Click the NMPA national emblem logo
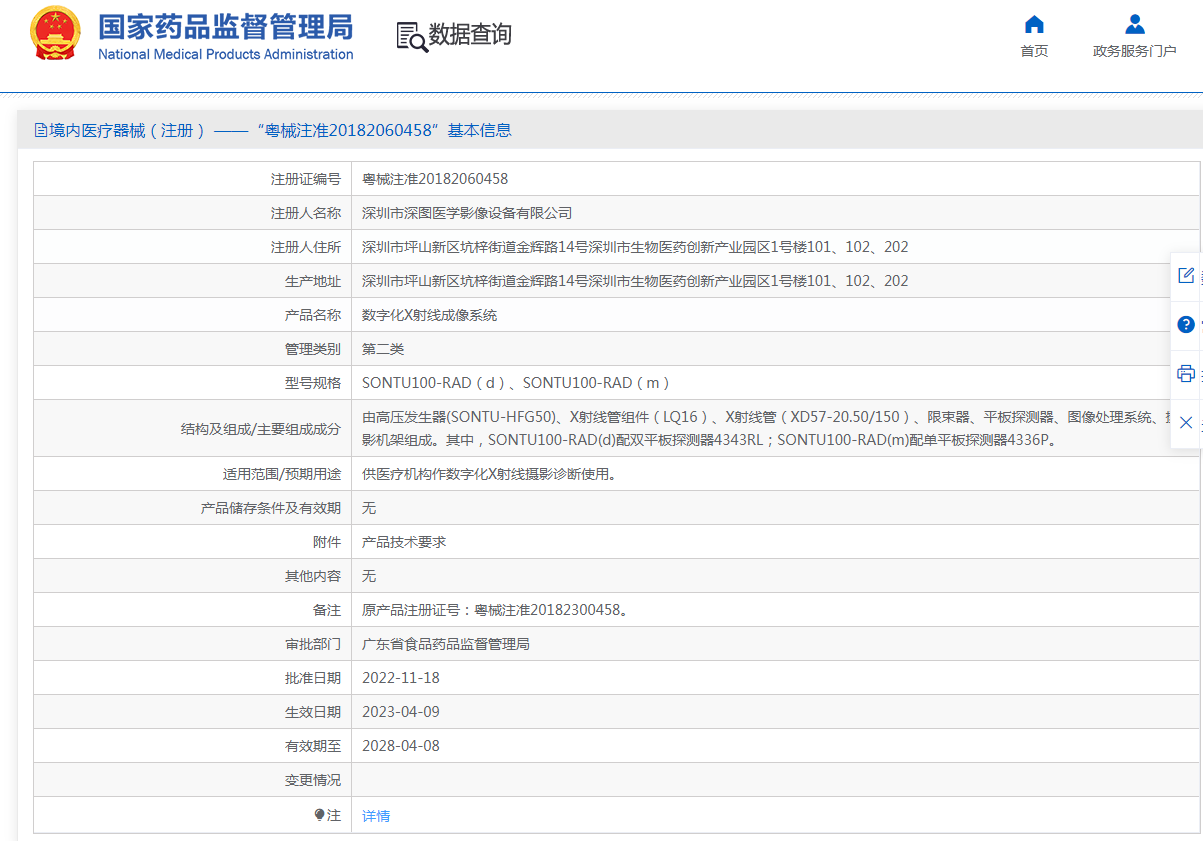 (55, 35)
